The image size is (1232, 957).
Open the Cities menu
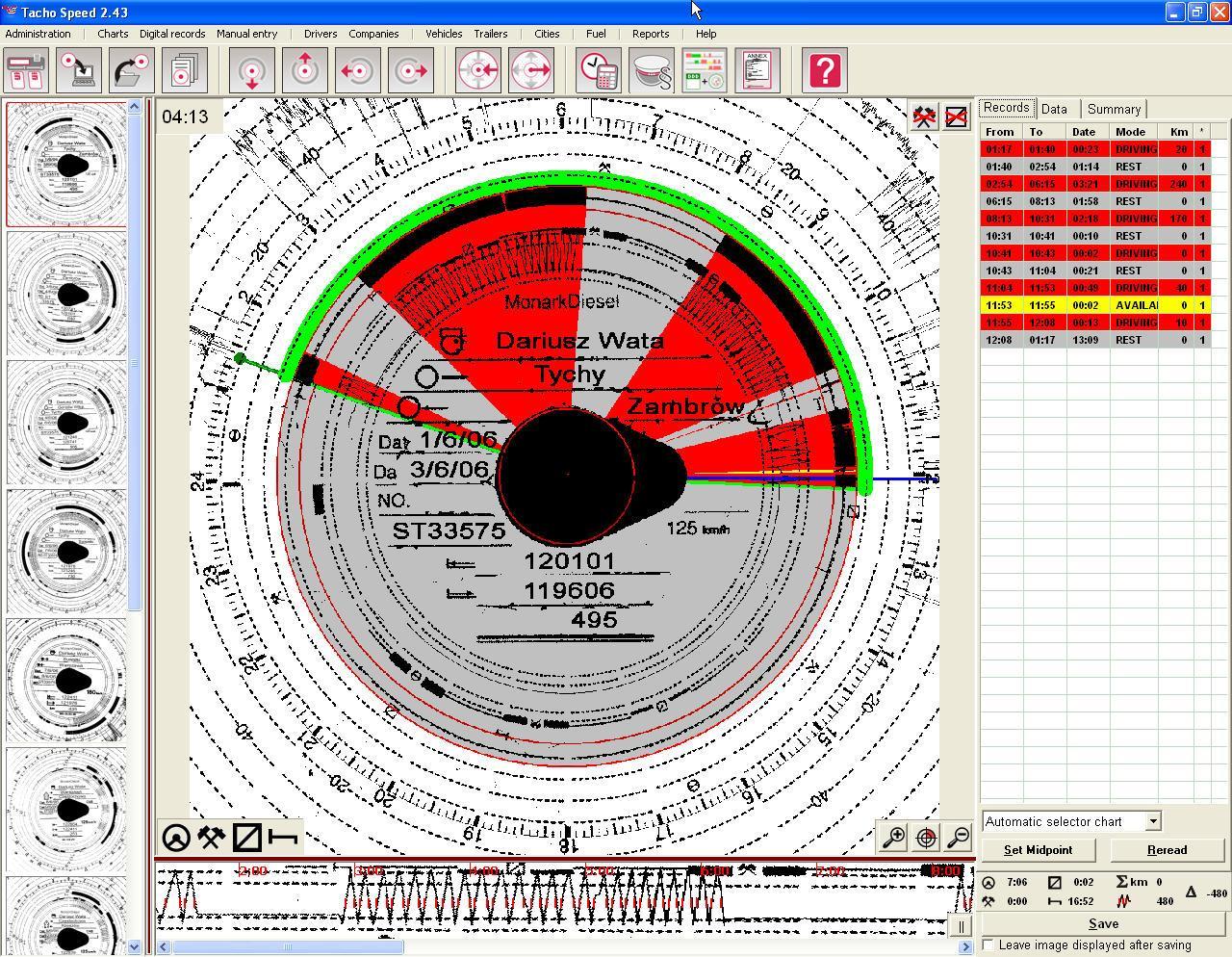click(547, 34)
